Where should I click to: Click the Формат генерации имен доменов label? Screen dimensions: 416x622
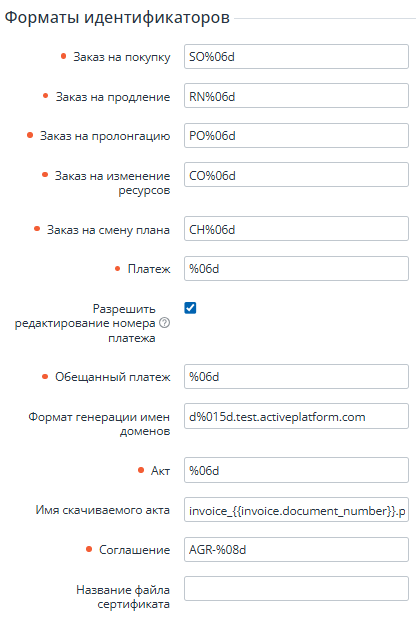tap(99, 424)
